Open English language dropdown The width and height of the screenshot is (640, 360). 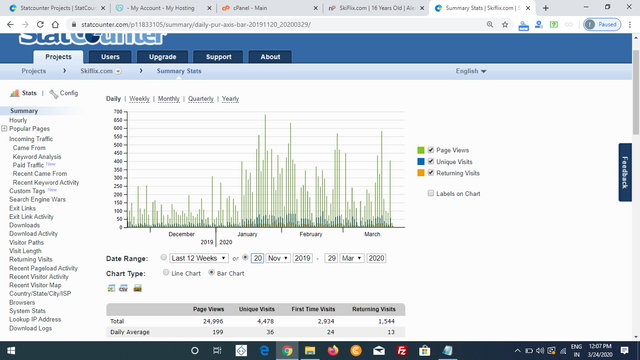[471, 71]
